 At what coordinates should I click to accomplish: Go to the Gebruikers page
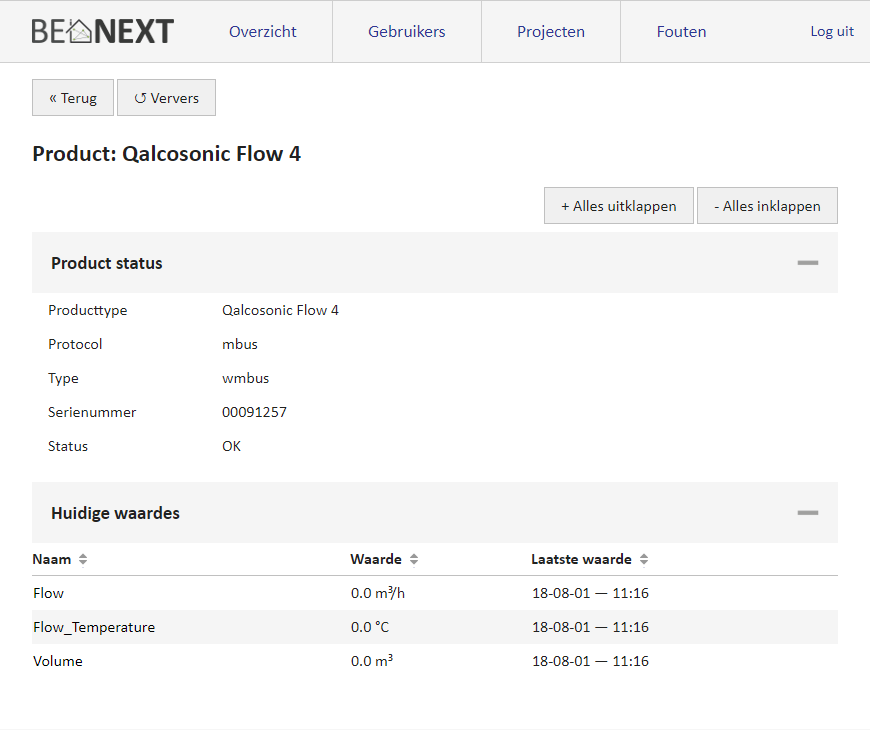pyautogui.click(x=407, y=32)
